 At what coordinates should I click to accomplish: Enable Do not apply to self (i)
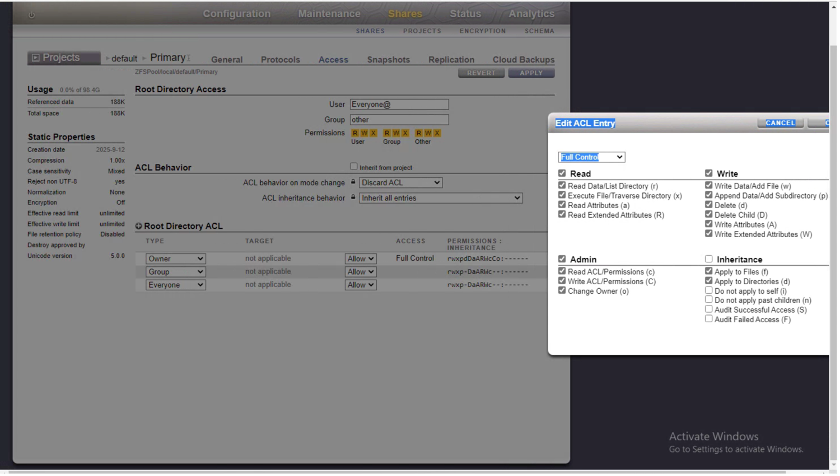(x=709, y=290)
